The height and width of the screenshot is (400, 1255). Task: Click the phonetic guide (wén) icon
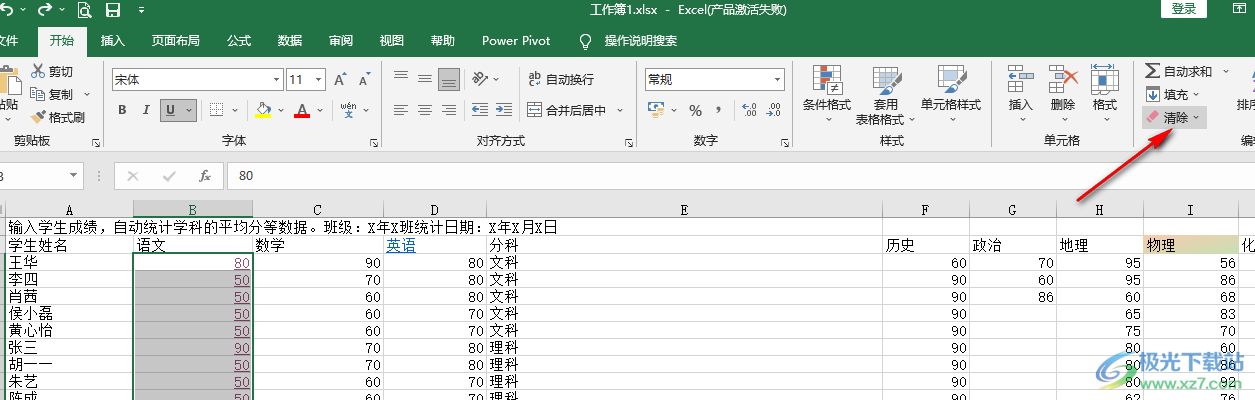(349, 110)
